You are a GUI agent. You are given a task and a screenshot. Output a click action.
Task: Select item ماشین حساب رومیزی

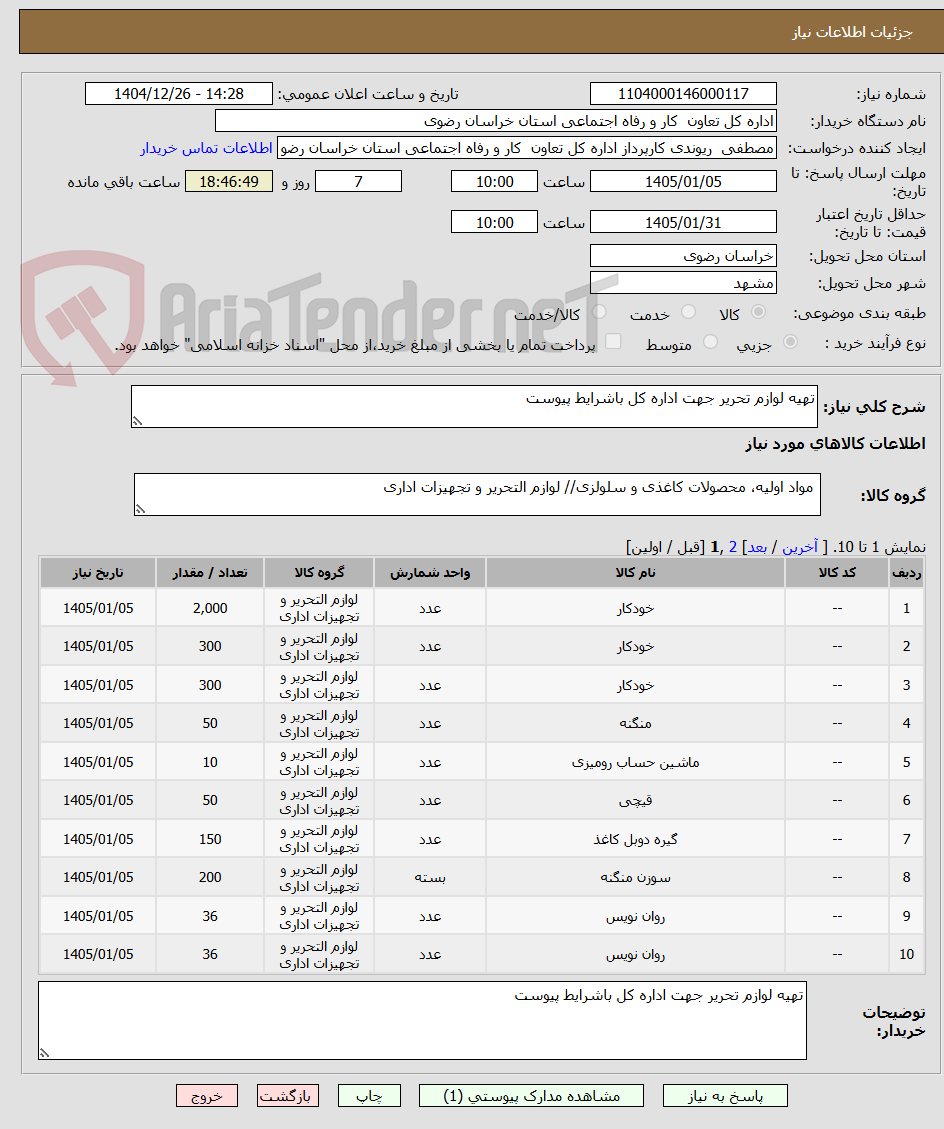coord(635,762)
